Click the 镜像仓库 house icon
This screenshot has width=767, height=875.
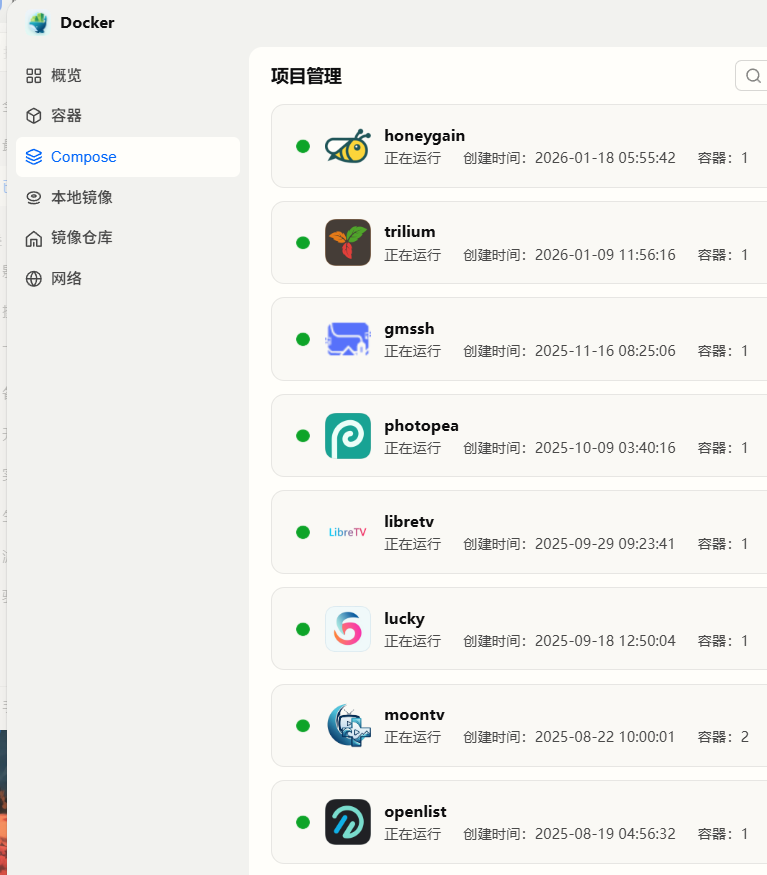pos(33,238)
